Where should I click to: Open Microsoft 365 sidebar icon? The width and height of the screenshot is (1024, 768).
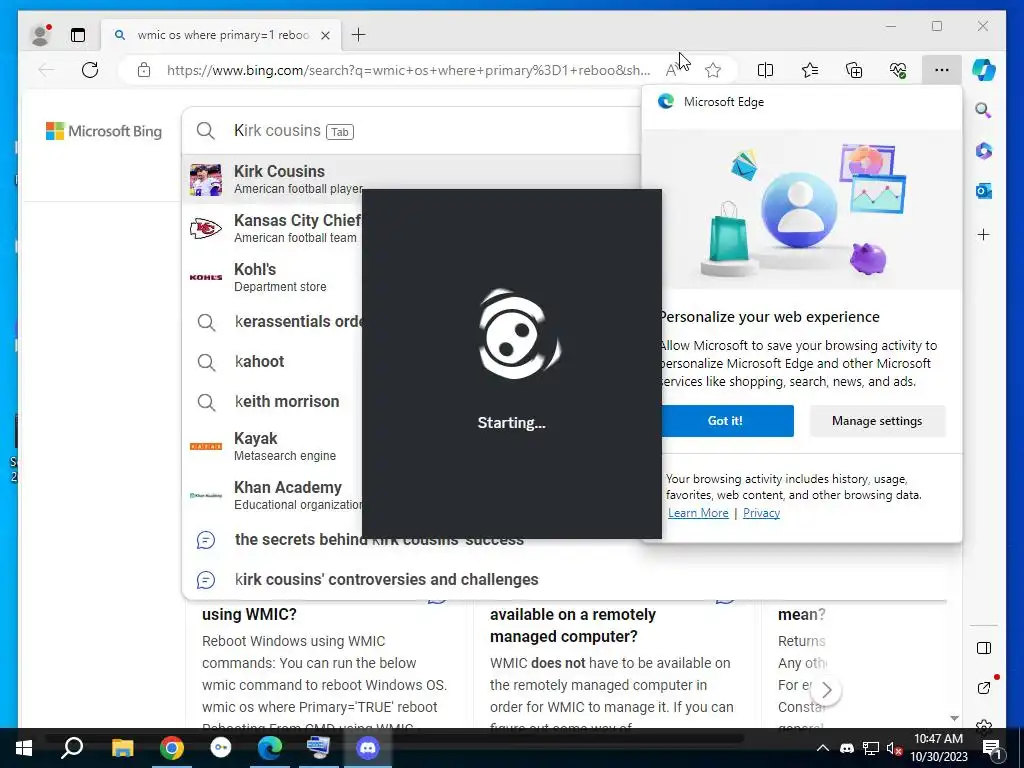[984, 151]
